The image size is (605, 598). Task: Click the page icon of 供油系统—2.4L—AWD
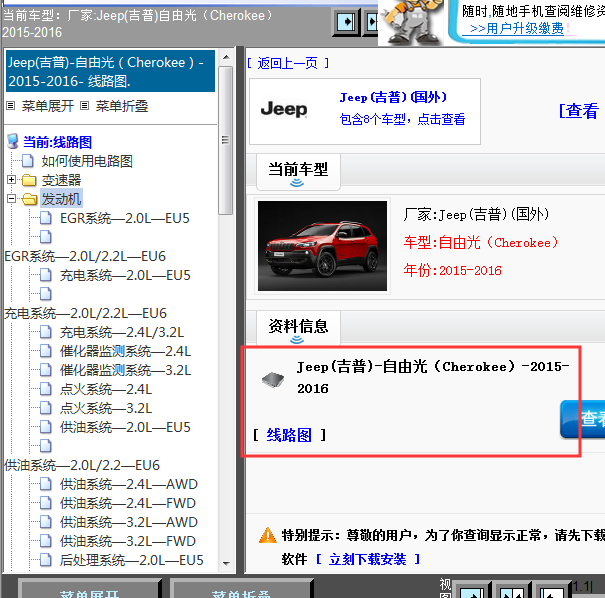(x=46, y=484)
